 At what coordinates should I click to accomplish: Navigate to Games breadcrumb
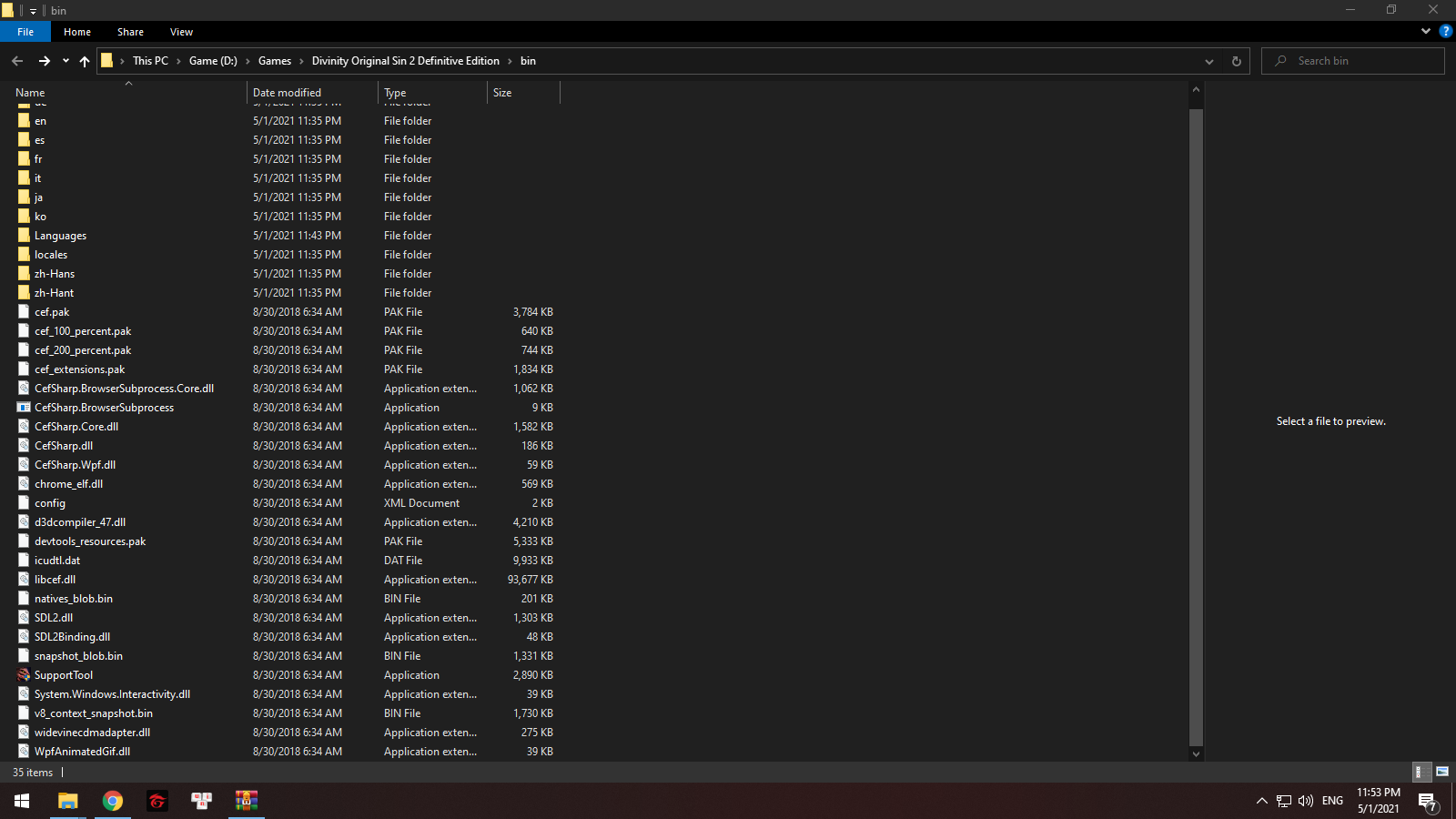pyautogui.click(x=275, y=61)
